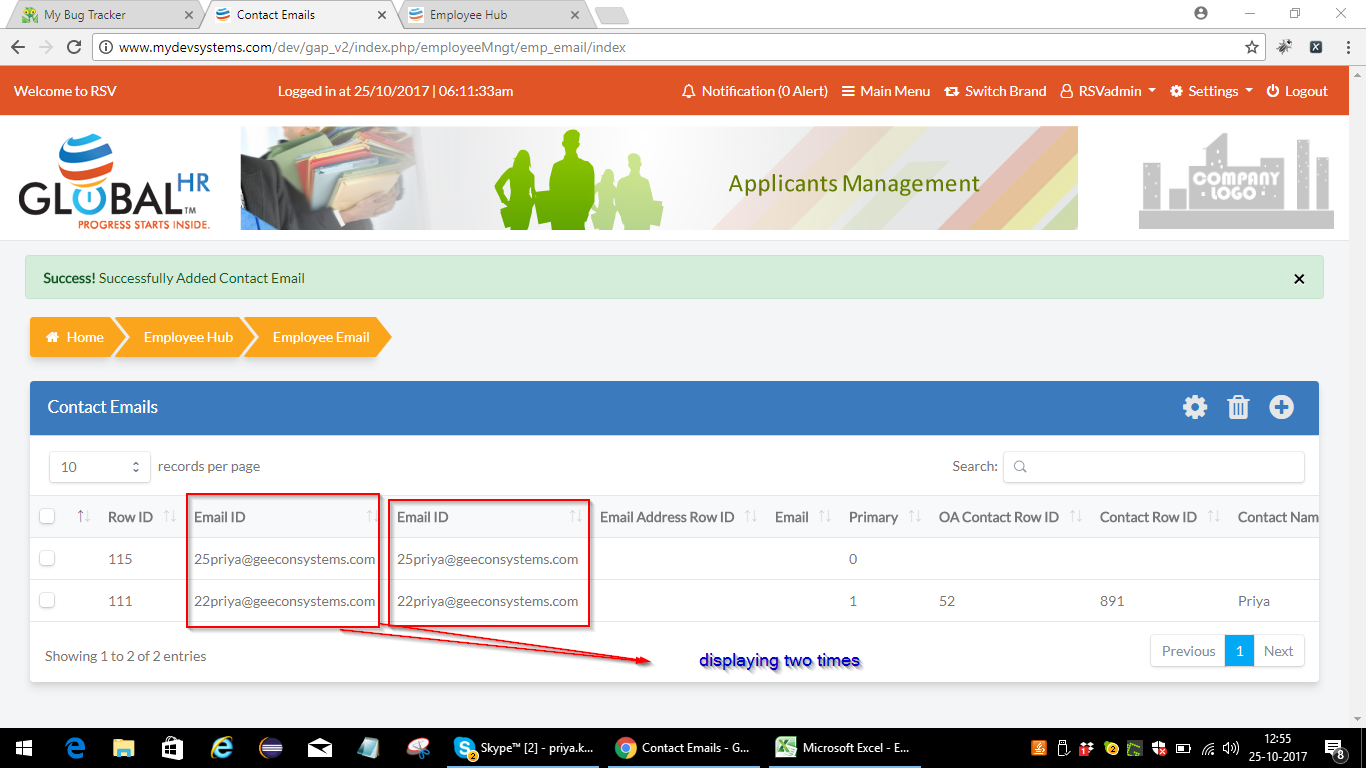Sort the table by Row ID arrows

tap(170, 517)
